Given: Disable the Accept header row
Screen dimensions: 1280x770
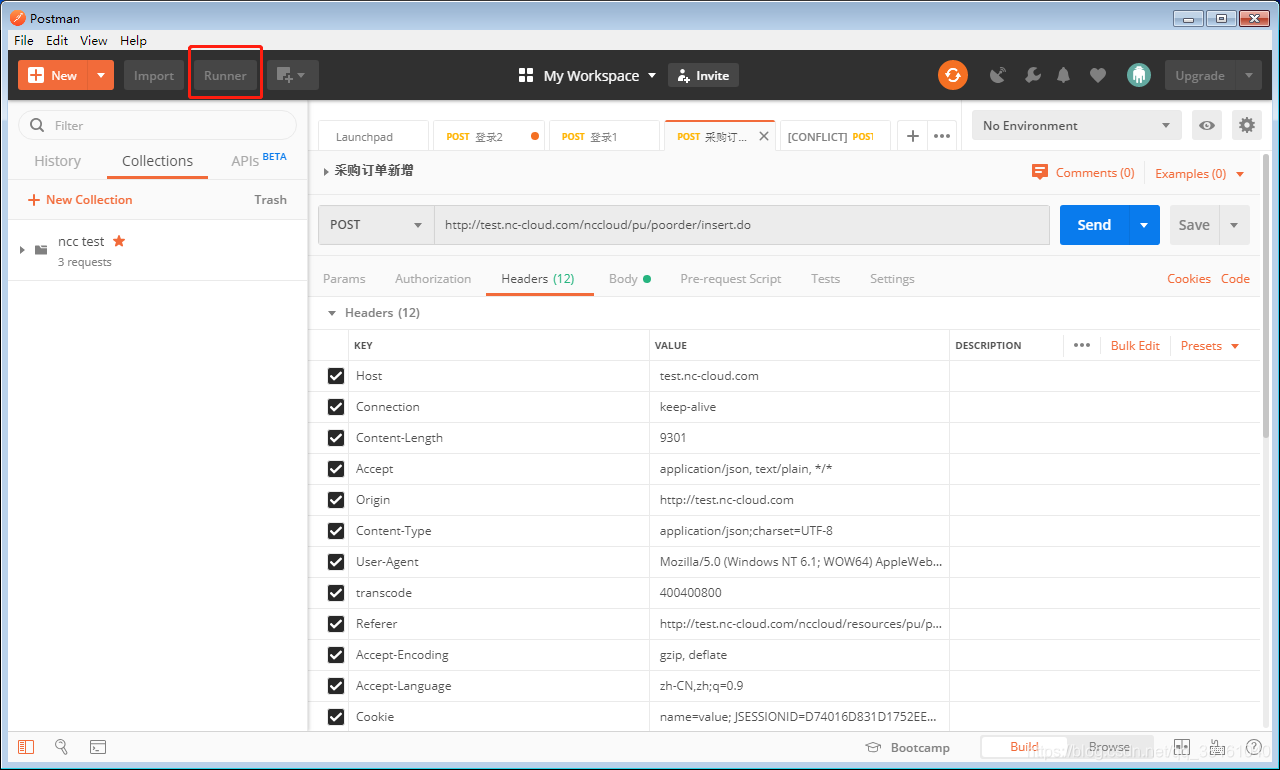Looking at the screenshot, I should [336, 469].
